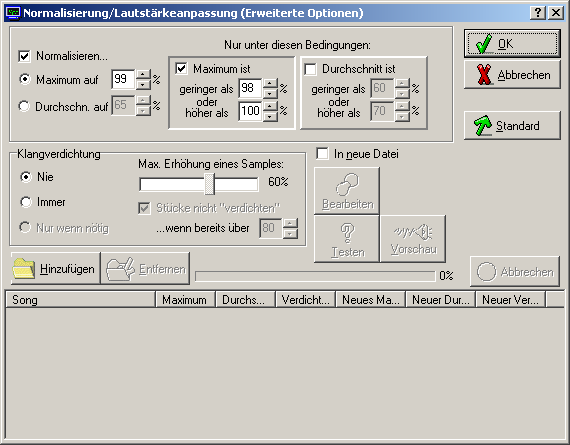The width and height of the screenshot is (570, 445).
Task: Toggle the Normalisieren checkbox
Action: [x=24, y=56]
